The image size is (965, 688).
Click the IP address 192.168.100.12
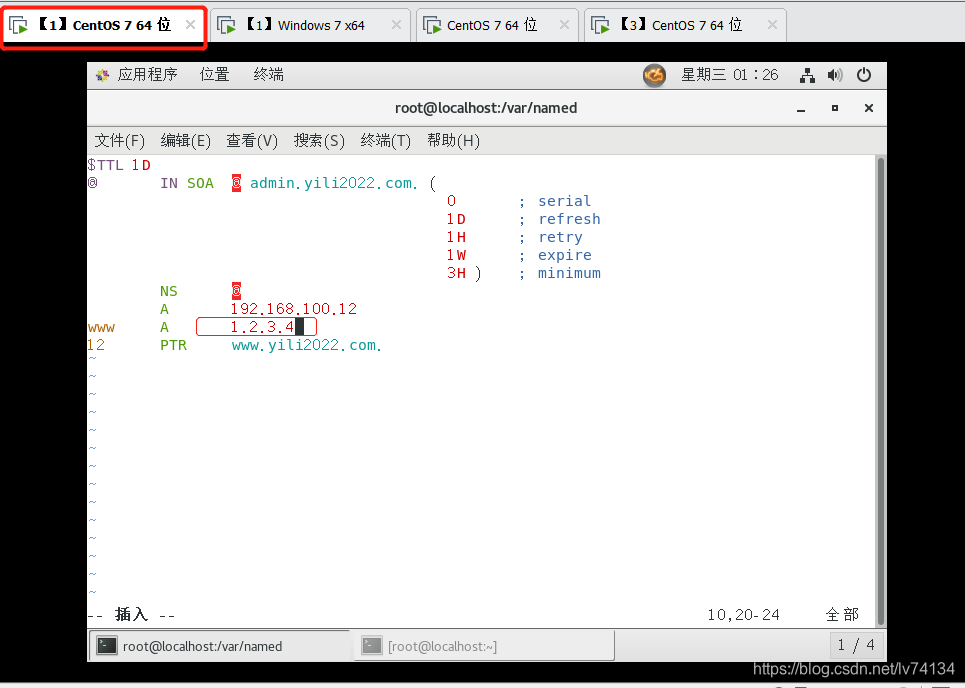(294, 309)
